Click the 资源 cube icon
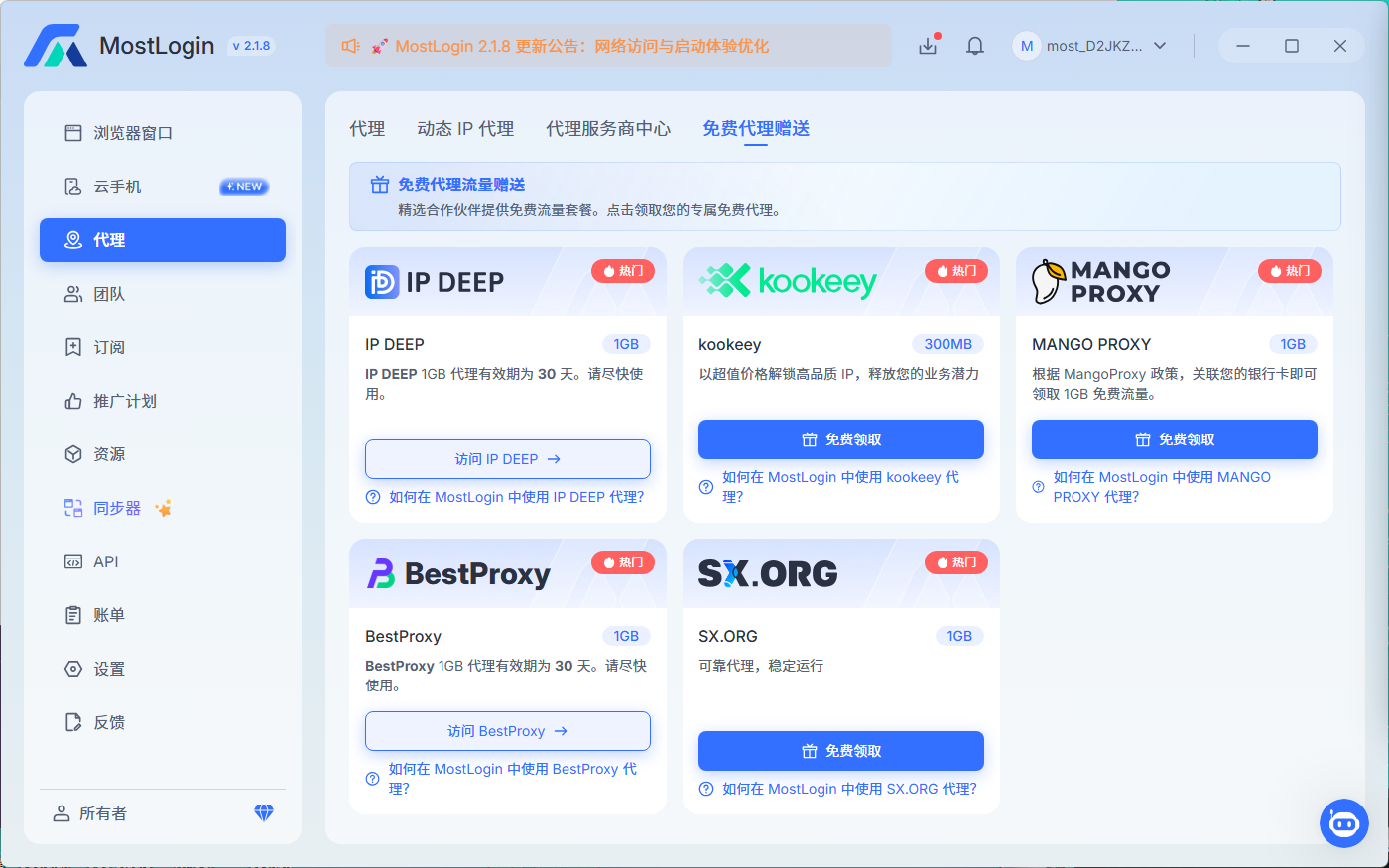This screenshot has width=1389, height=868. 73,454
